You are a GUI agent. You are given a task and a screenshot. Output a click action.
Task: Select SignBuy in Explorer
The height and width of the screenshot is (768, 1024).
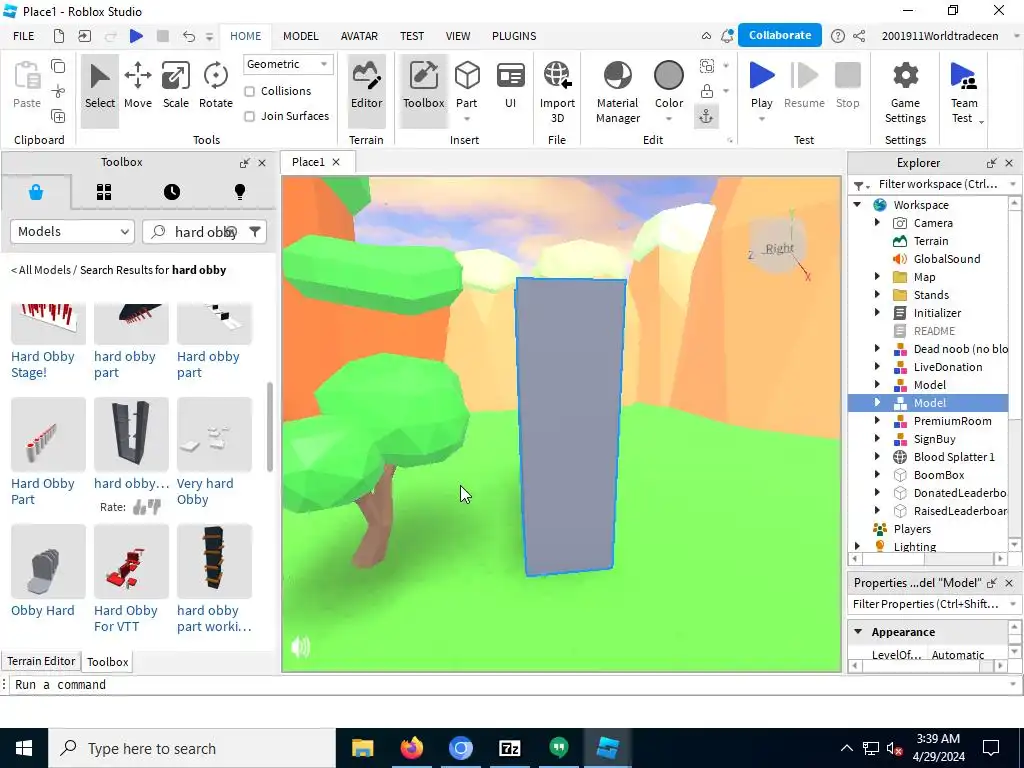click(934, 439)
